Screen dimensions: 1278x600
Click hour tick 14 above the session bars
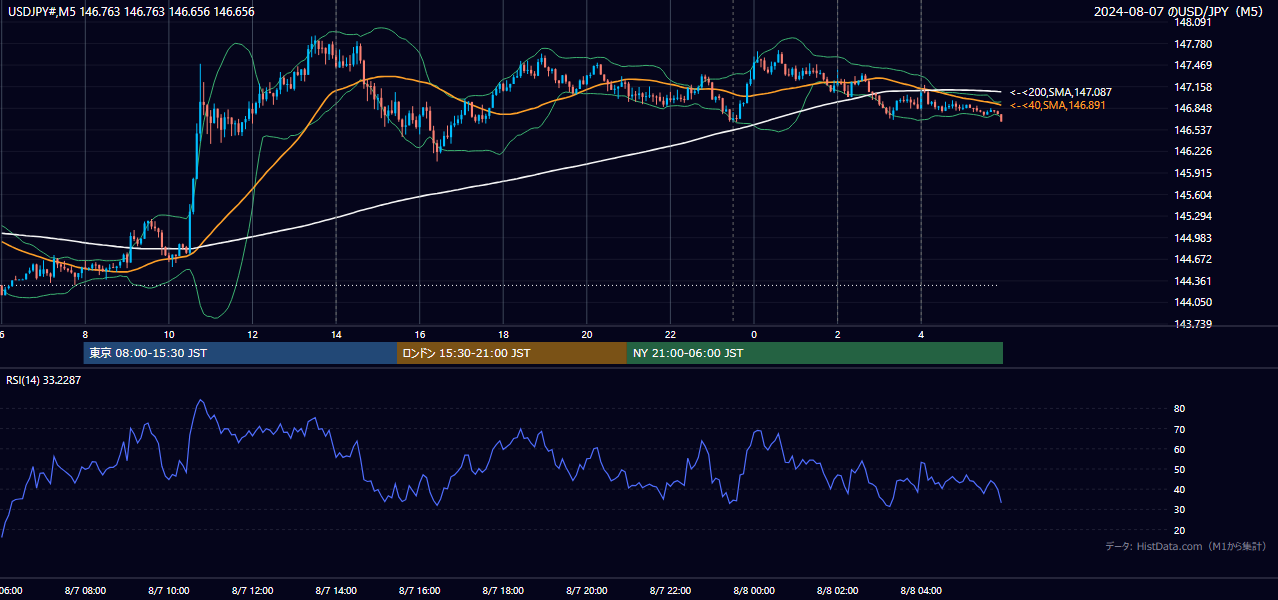[336, 334]
